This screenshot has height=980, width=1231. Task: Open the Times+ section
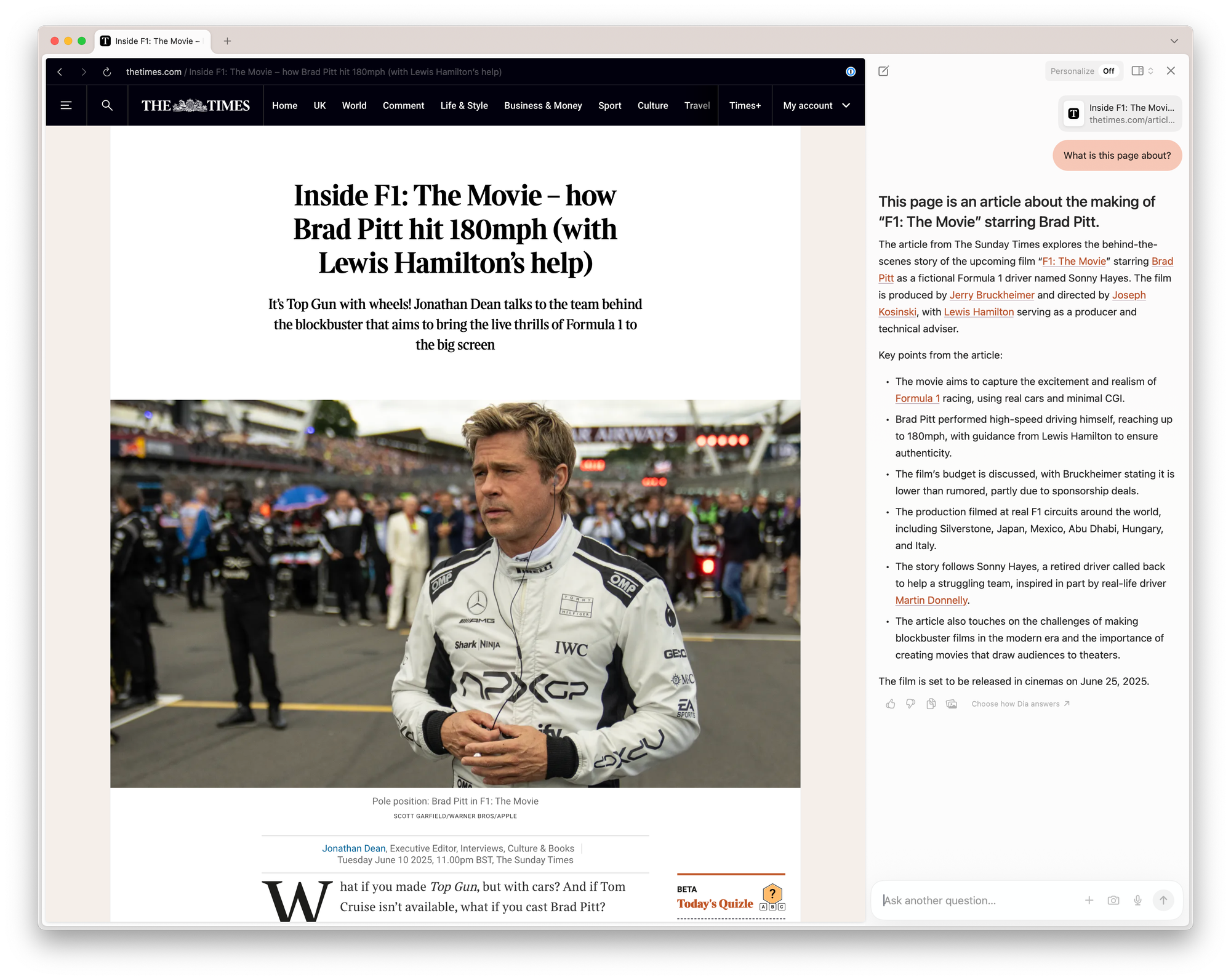coord(745,106)
